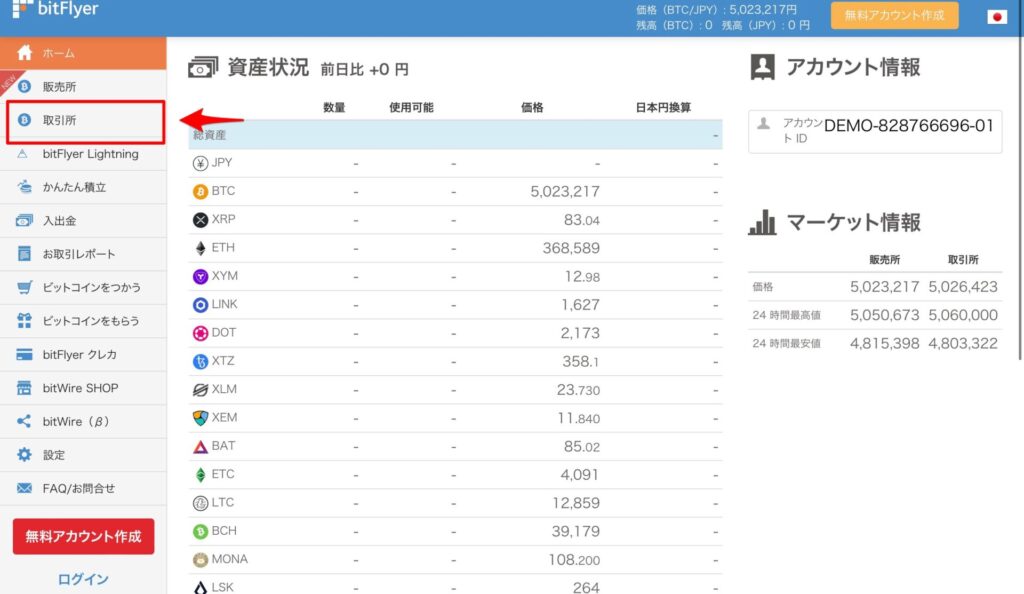1024x594 pixels.
Task: Click the home icon in sidebar
Action: (x=25, y=52)
